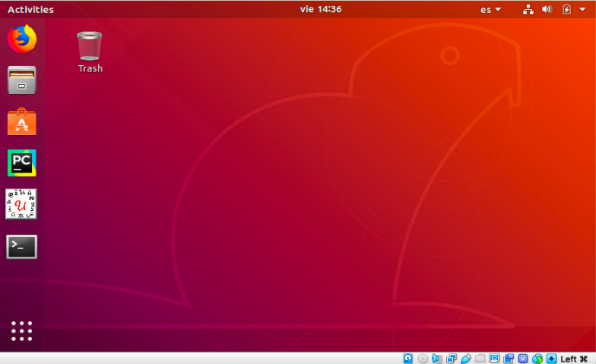Open the clock calendar vie 14:36

pyautogui.click(x=320, y=9)
